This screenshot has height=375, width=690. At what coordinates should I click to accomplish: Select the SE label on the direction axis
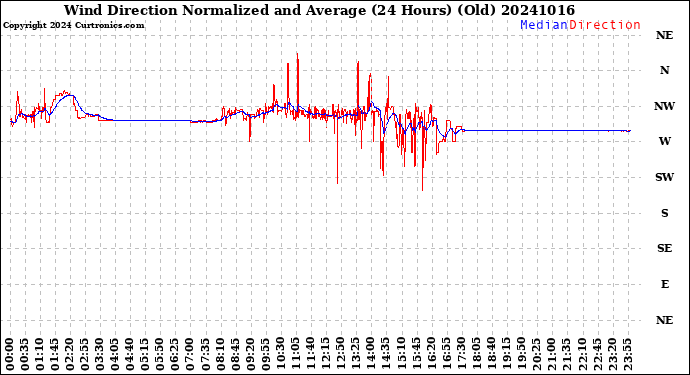664,249
